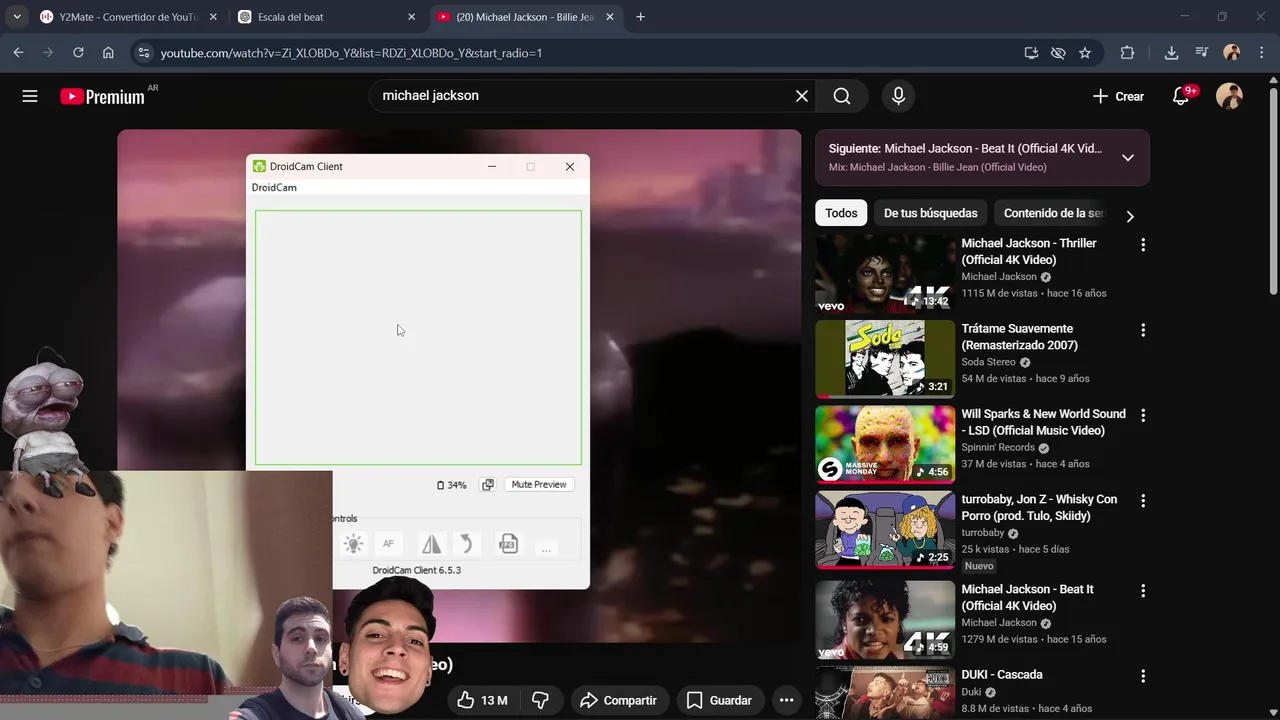Open the Chrome profile avatar
Image resolution: width=1280 pixels, height=720 pixels.
point(1232,53)
